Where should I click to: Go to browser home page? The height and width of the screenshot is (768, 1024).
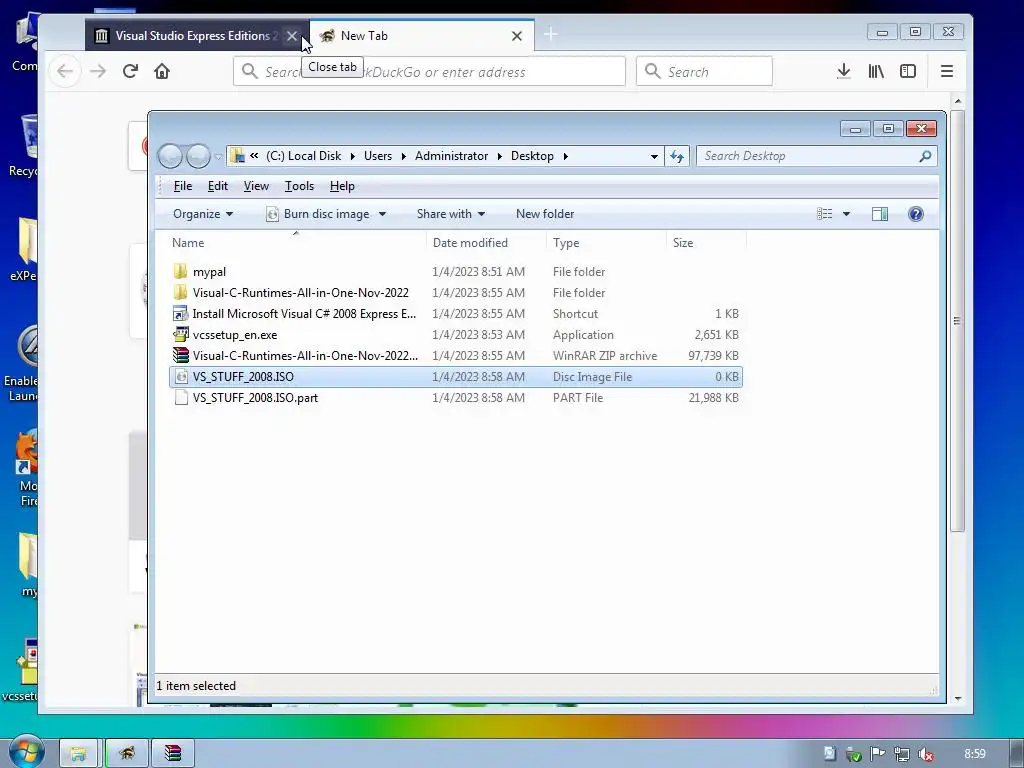[162, 71]
